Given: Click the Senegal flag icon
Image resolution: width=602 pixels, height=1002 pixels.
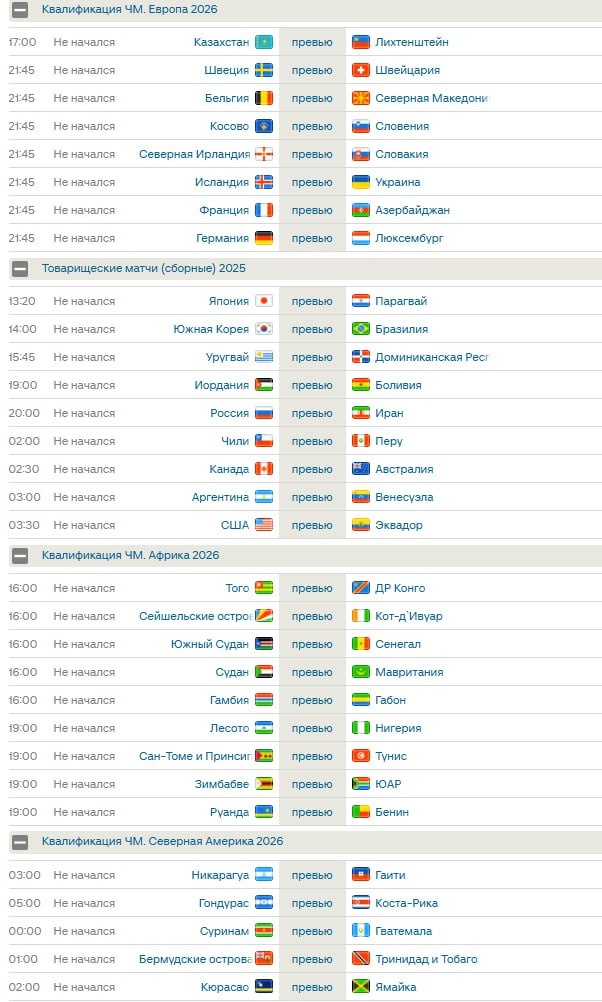Looking at the screenshot, I should 361,644.
